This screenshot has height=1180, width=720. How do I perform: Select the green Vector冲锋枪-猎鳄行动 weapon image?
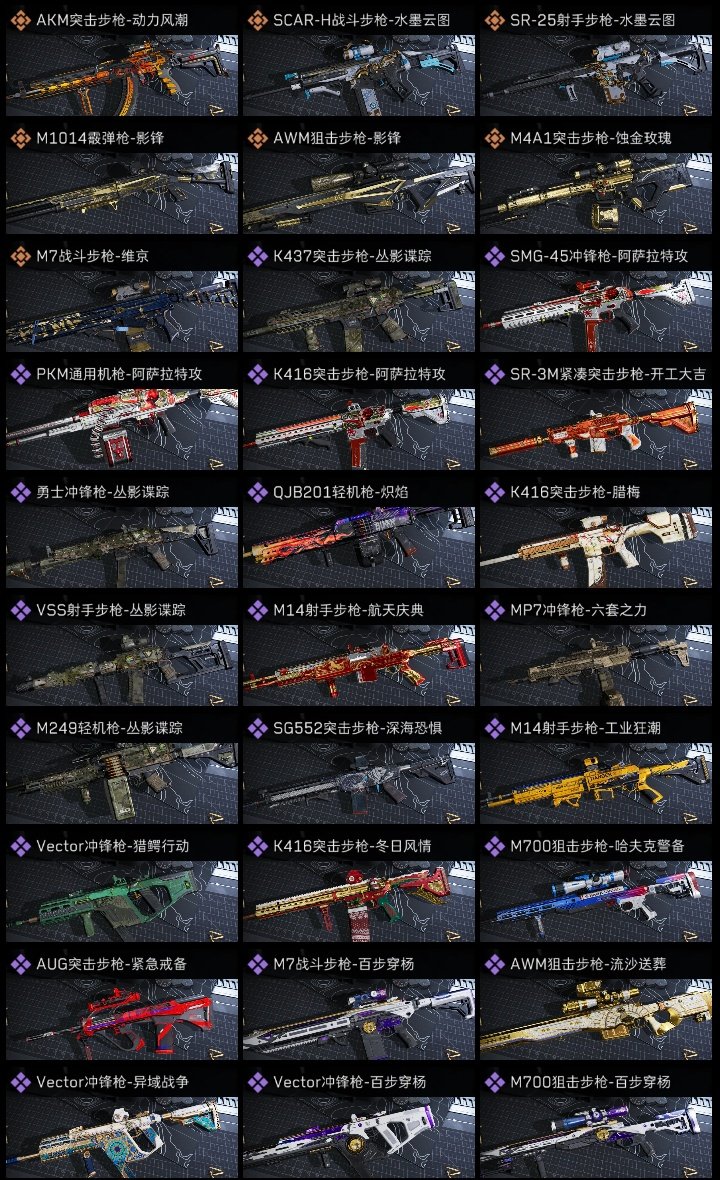122,902
